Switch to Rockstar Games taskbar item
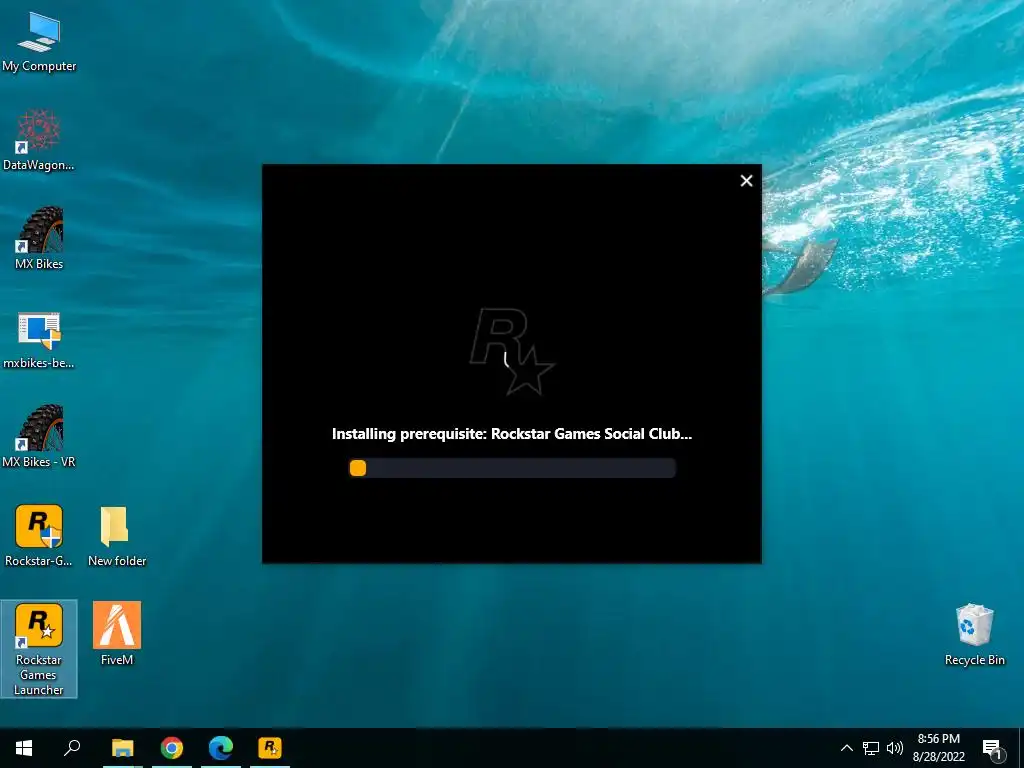 click(270, 748)
